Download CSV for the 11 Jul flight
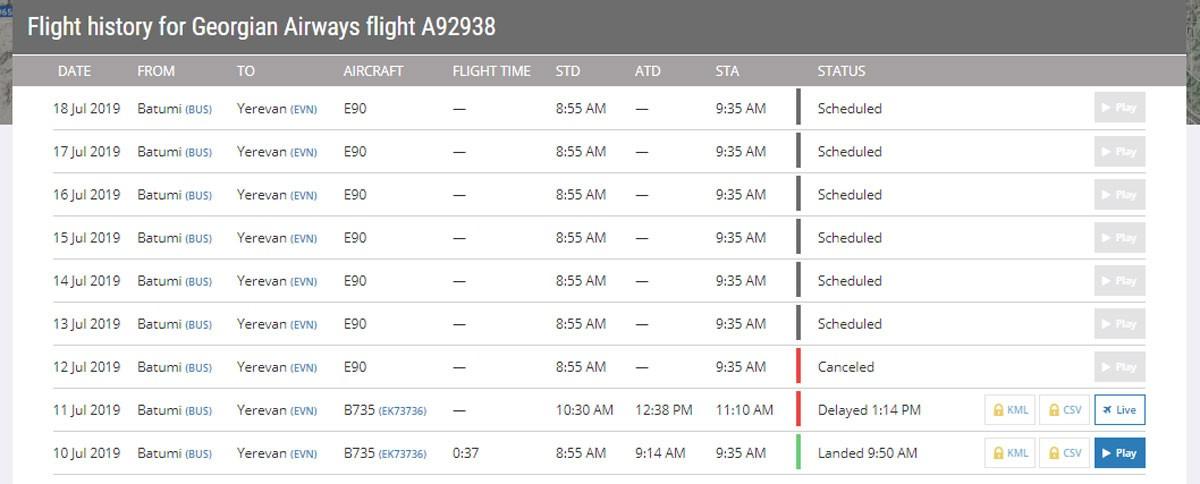The image size is (1200, 484). tap(1064, 410)
